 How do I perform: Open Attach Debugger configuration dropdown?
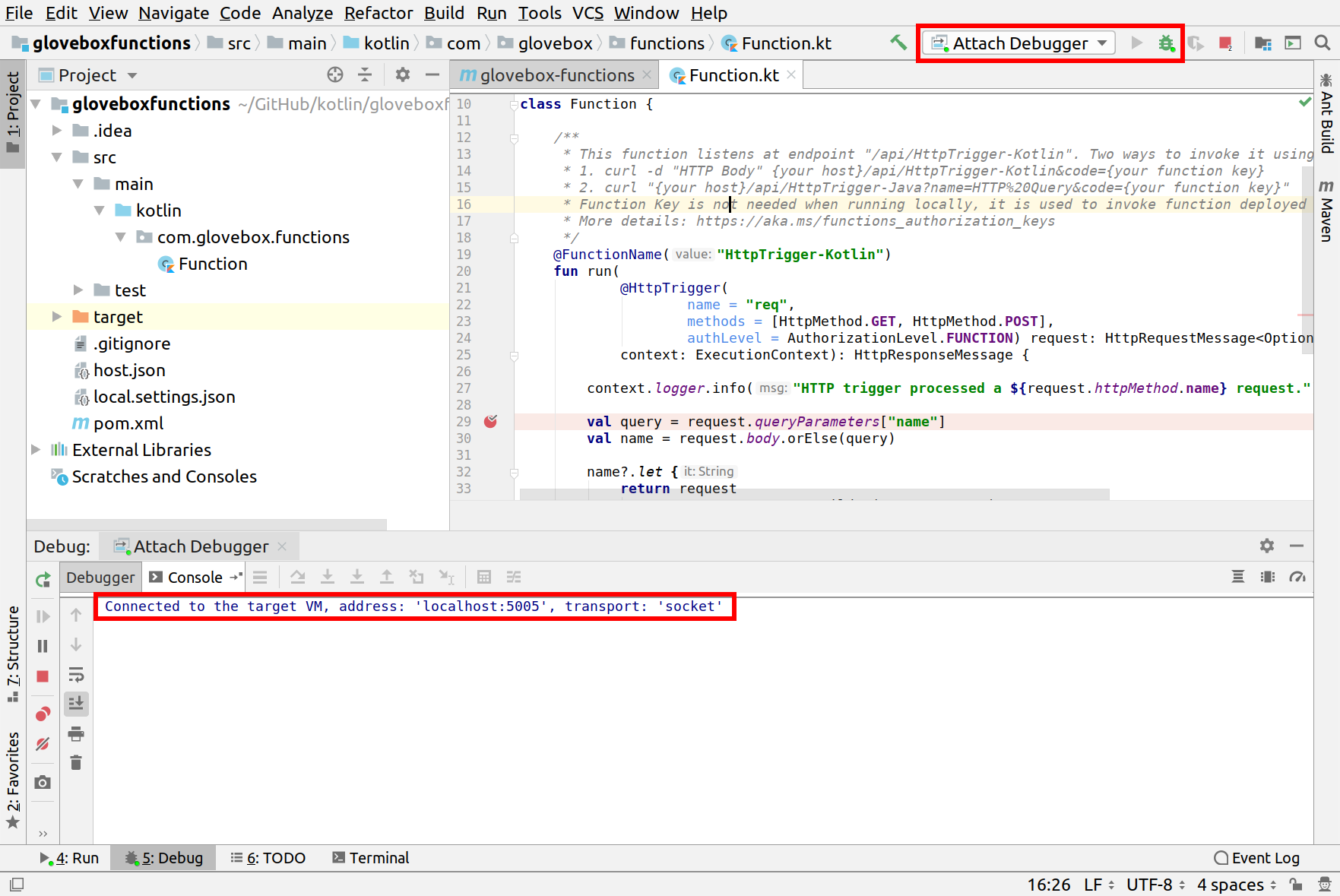coord(1020,43)
